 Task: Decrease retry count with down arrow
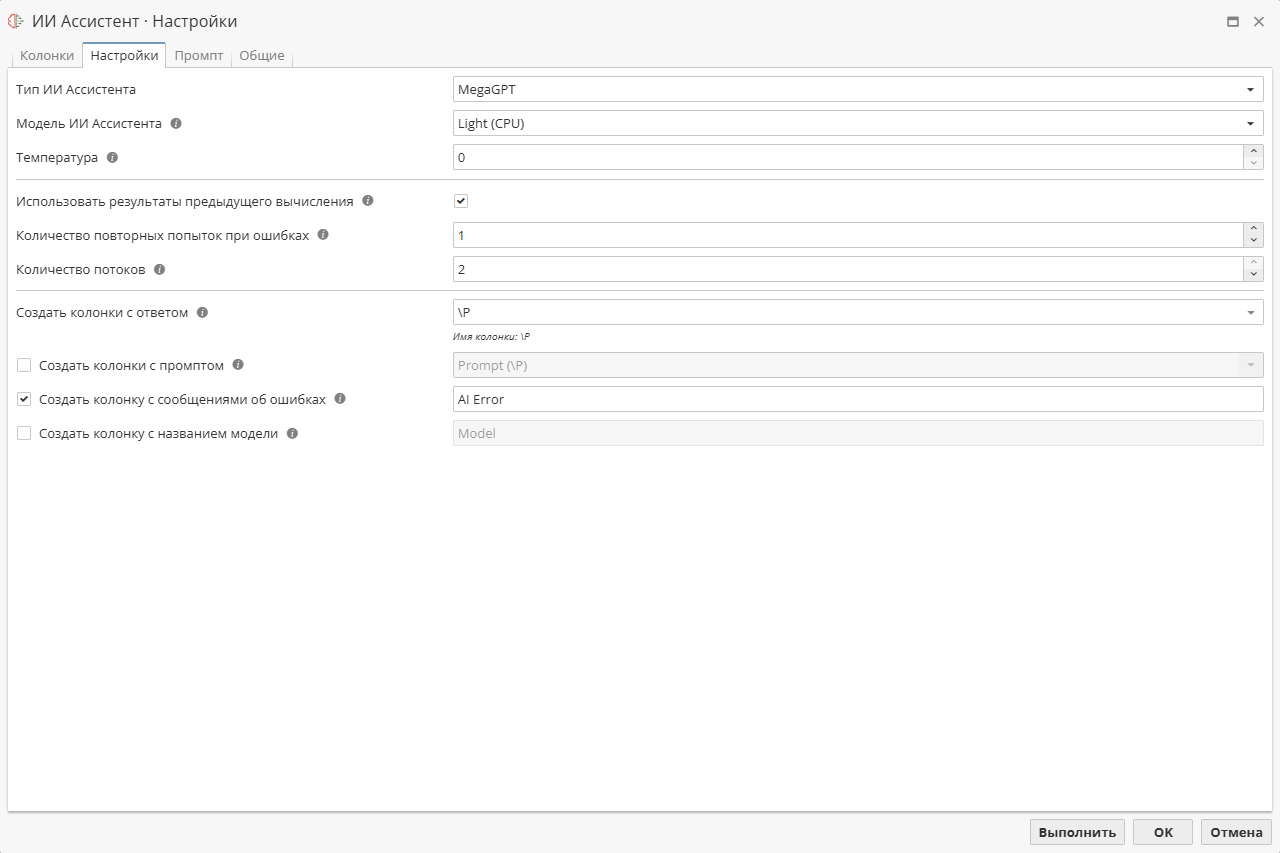coord(1254,241)
